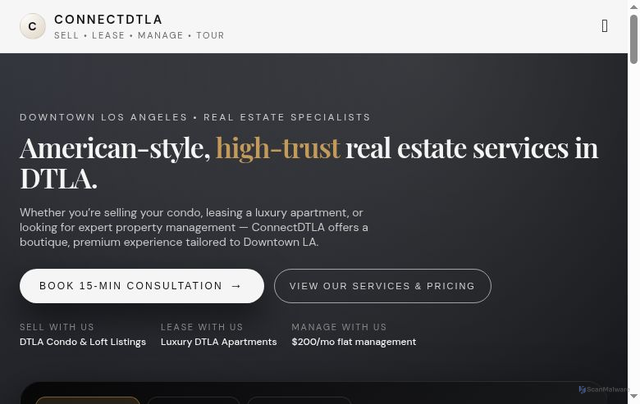Click the small blue badge icon at bottom right
The image size is (640, 404).
pyautogui.click(x=583, y=390)
